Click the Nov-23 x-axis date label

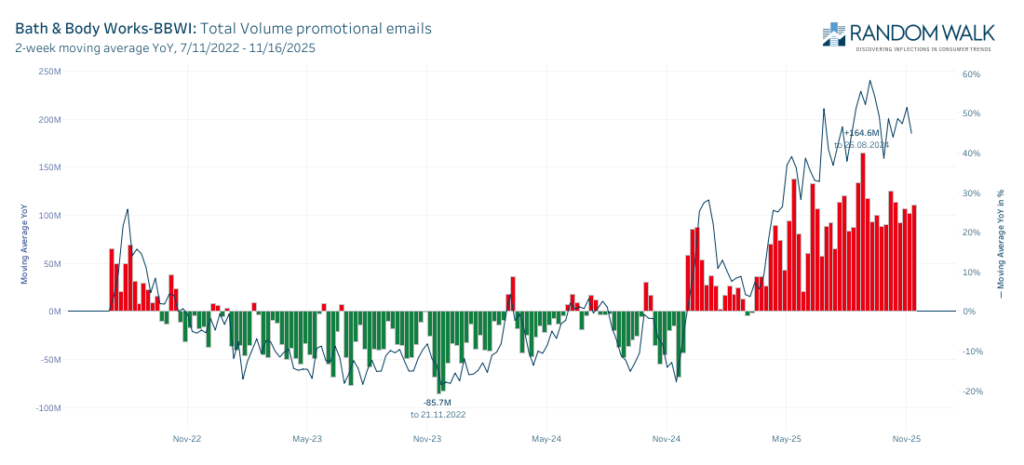click(427, 438)
